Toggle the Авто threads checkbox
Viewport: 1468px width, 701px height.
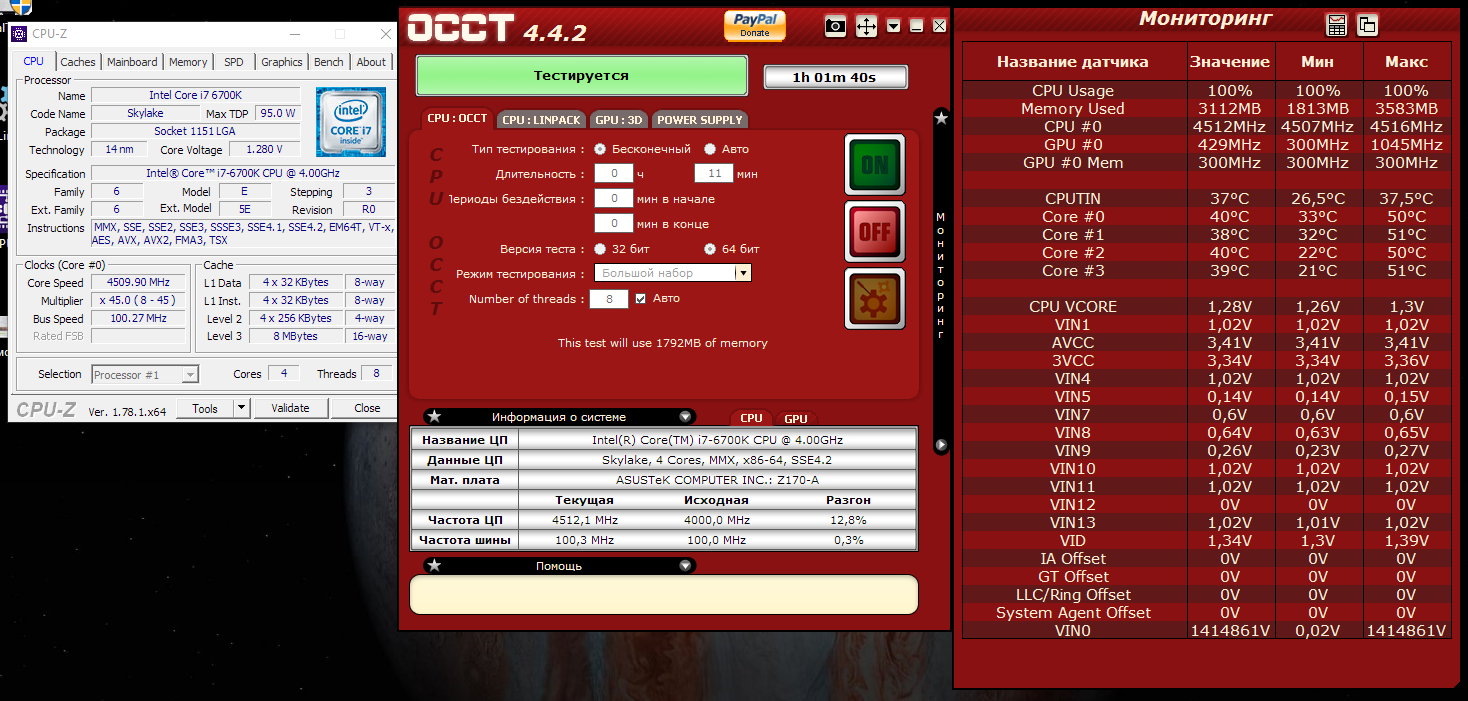pos(640,298)
